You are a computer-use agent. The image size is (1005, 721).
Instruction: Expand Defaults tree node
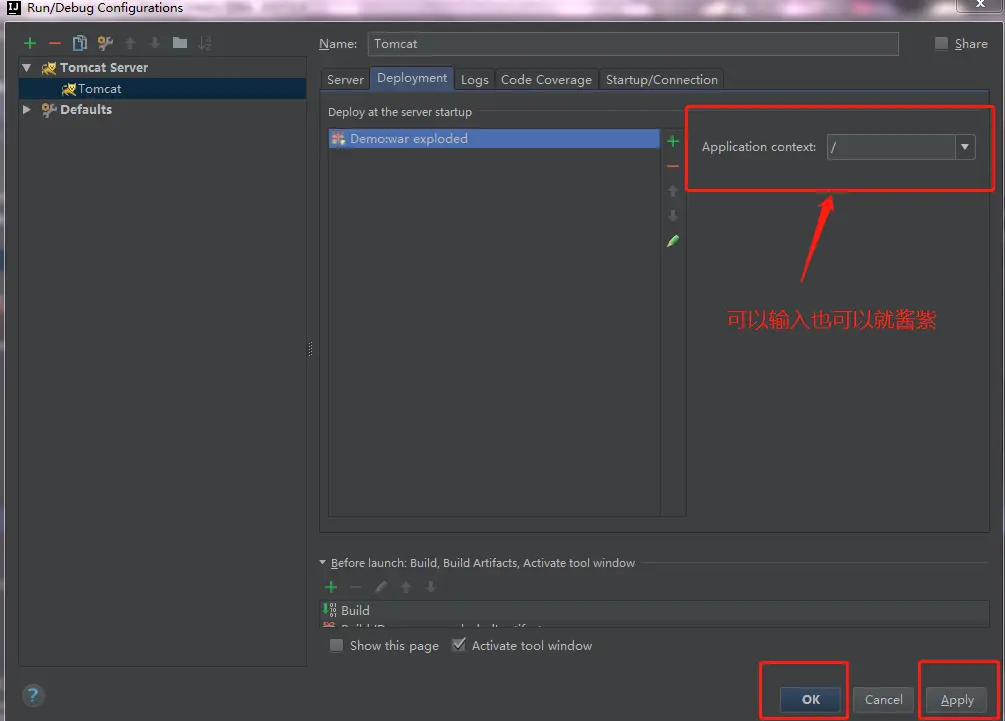[26, 110]
